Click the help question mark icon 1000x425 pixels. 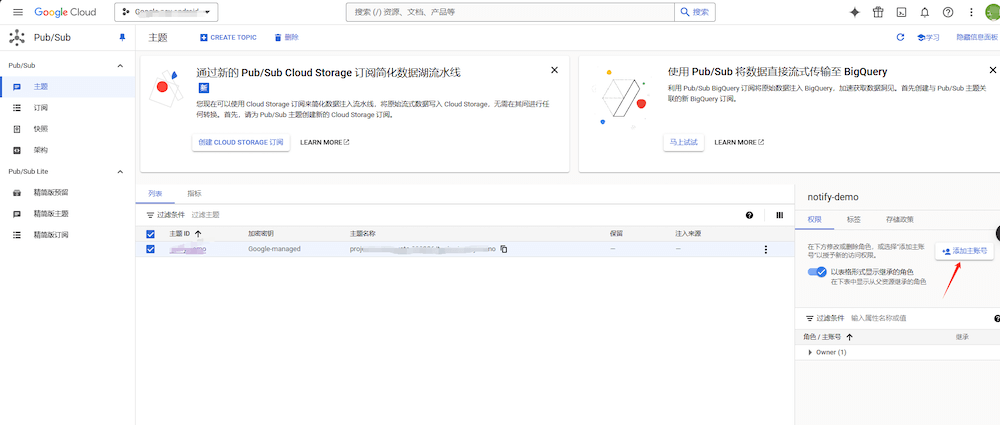[x=947, y=12]
